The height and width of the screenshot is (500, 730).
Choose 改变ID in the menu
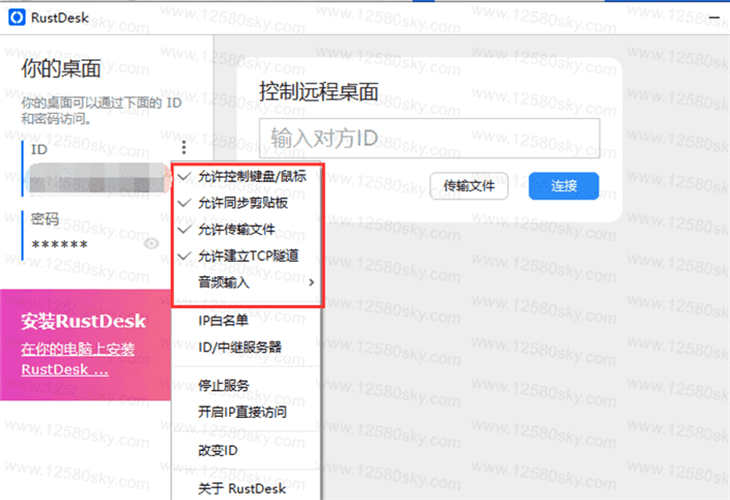pyautogui.click(x=246, y=451)
